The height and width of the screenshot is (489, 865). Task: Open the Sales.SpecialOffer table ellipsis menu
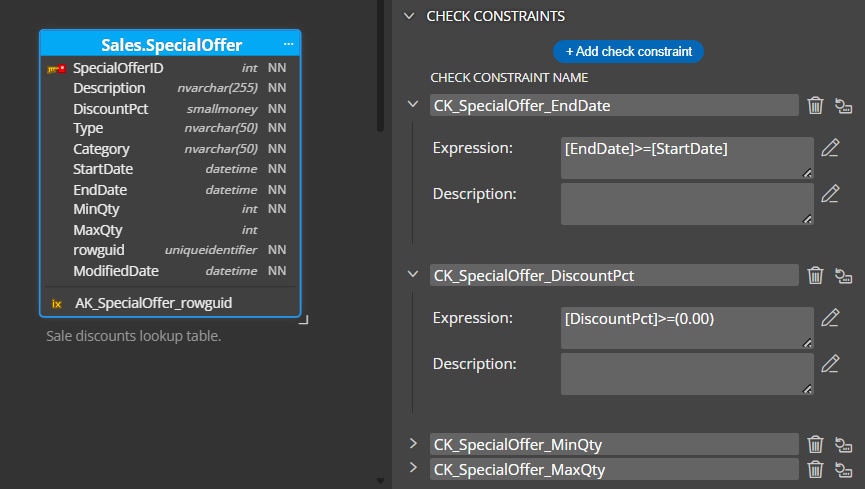[x=289, y=44]
